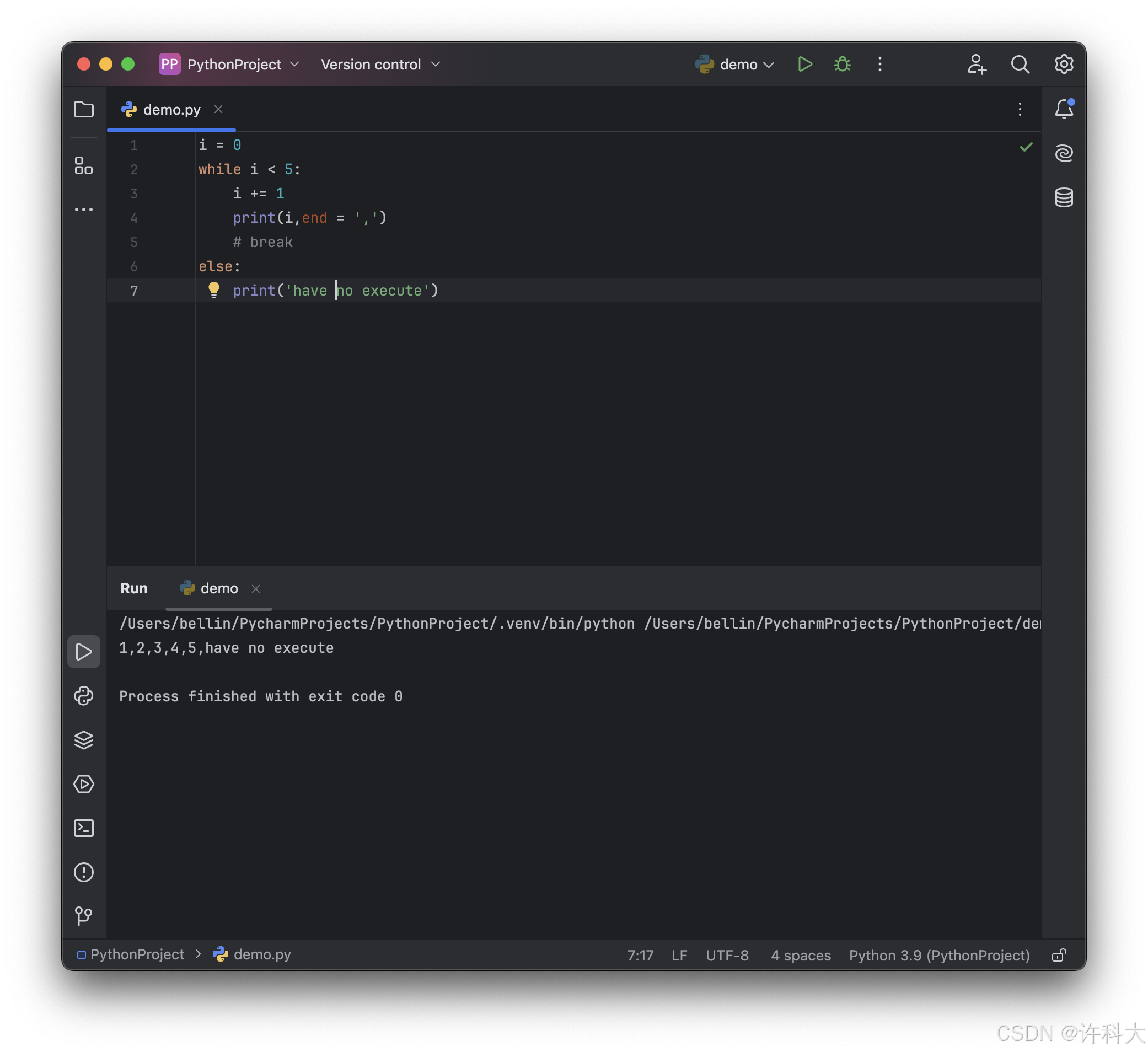
Task: Toggle read-only lock icon in status bar
Action: coord(1059,955)
